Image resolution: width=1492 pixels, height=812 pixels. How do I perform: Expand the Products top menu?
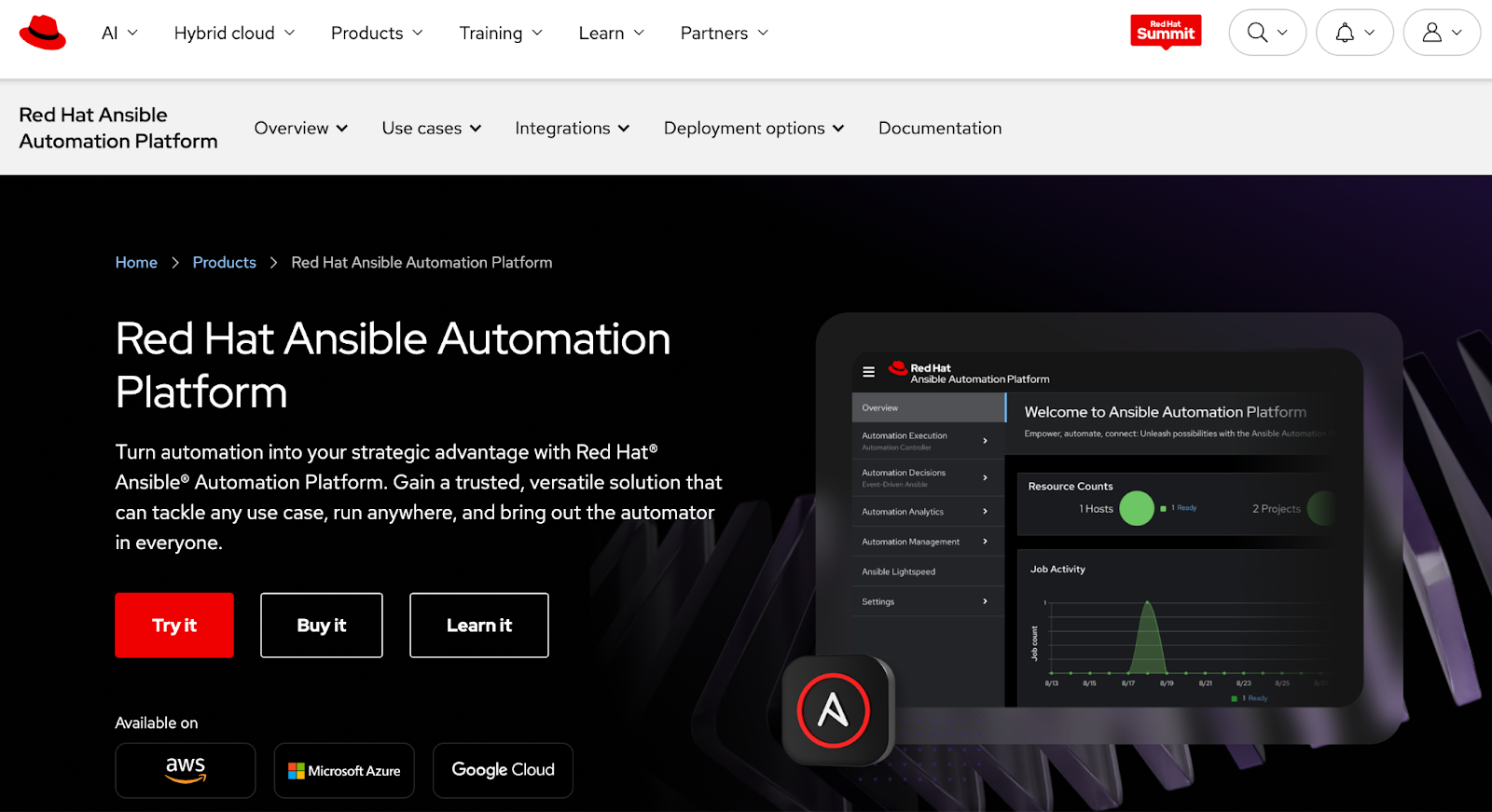377,33
